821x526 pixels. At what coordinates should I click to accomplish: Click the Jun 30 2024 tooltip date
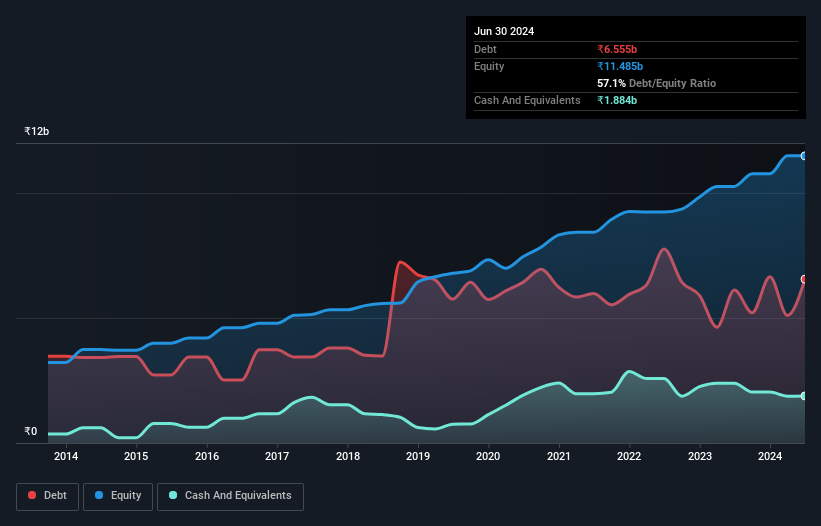tap(504, 31)
